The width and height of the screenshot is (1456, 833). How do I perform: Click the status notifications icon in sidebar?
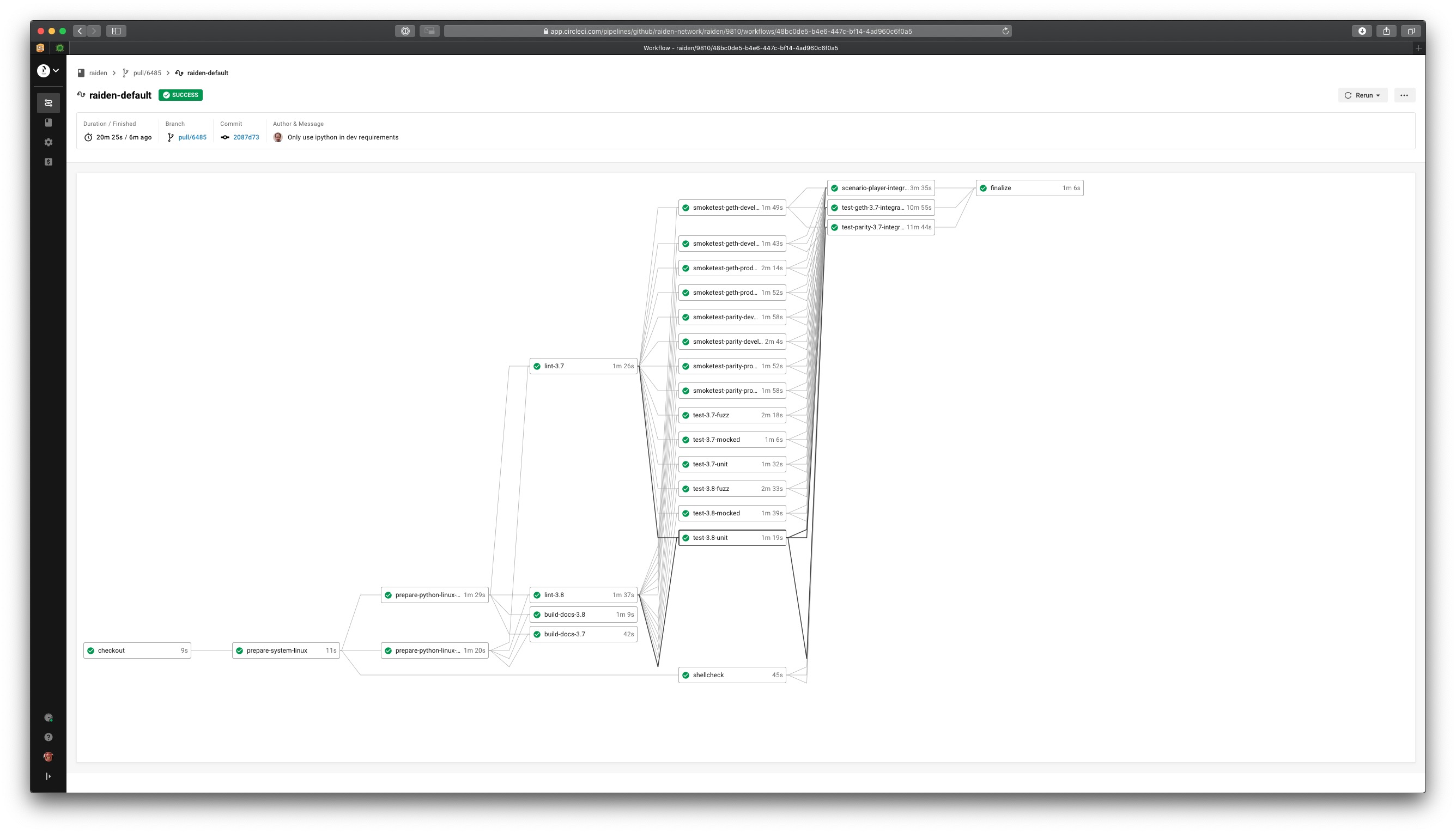coord(48,718)
